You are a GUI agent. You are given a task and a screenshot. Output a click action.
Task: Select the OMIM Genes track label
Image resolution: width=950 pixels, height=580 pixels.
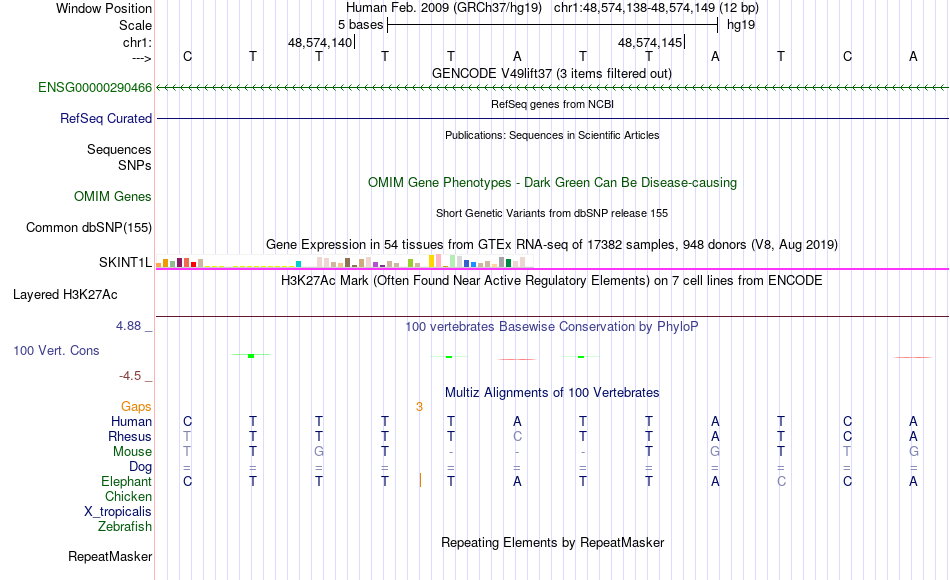click(x=113, y=196)
